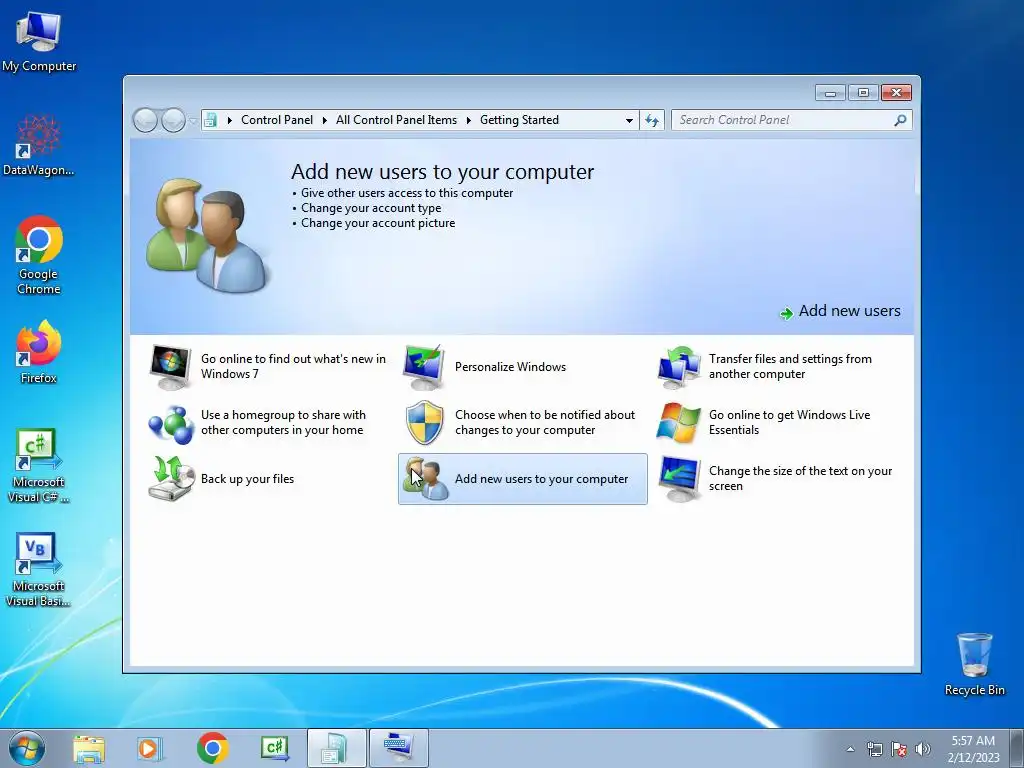The image size is (1024, 768).
Task: Open Visual C# from the taskbar
Action: coord(274,748)
